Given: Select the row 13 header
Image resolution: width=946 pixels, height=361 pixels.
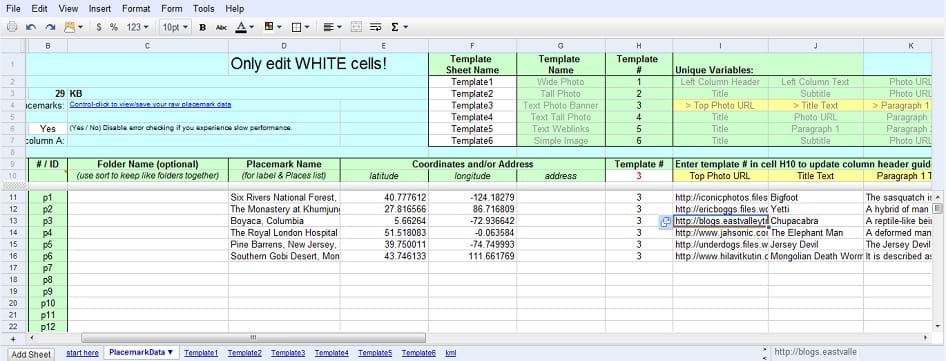Looking at the screenshot, I should [13, 221].
